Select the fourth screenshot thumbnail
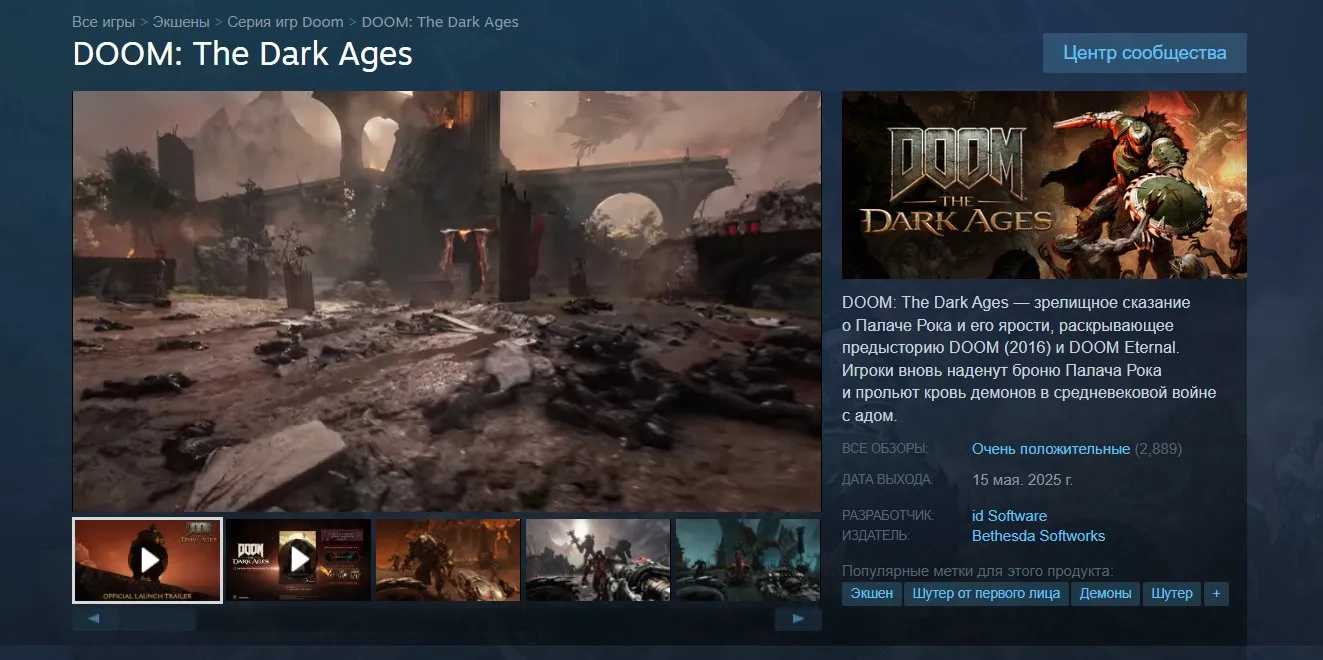 (598, 560)
